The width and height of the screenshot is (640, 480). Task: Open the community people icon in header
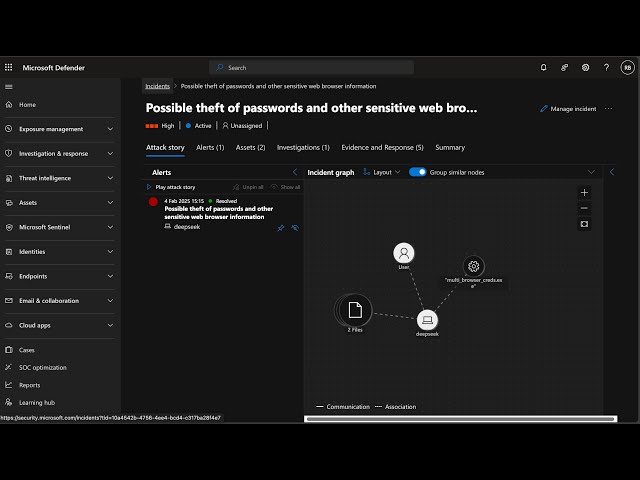point(564,67)
